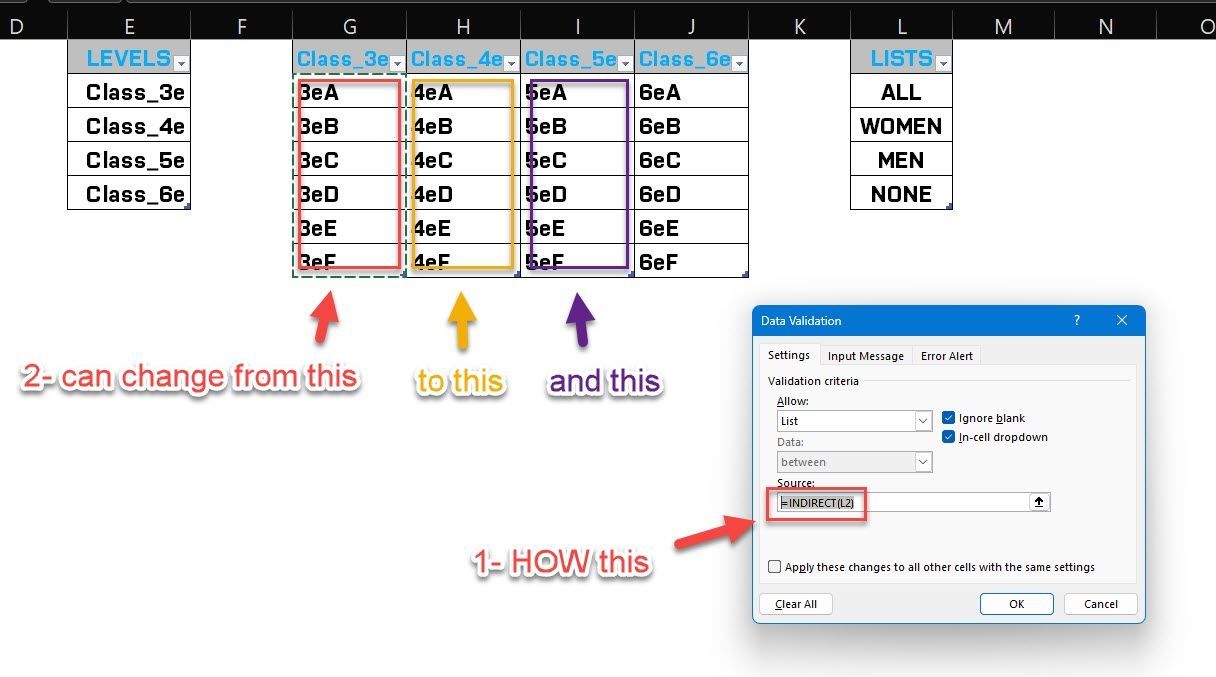Viewport: 1216px width, 677px height.
Task: Click the collapse dialog range selector icon
Action: click(x=1039, y=501)
